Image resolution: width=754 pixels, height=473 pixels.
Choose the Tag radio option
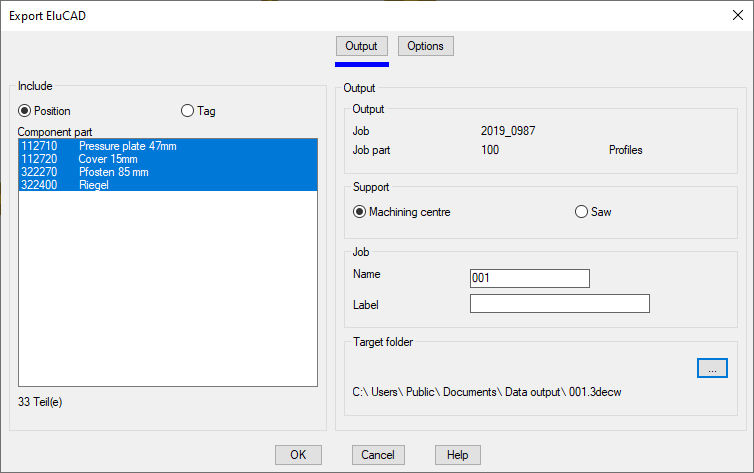tap(187, 111)
